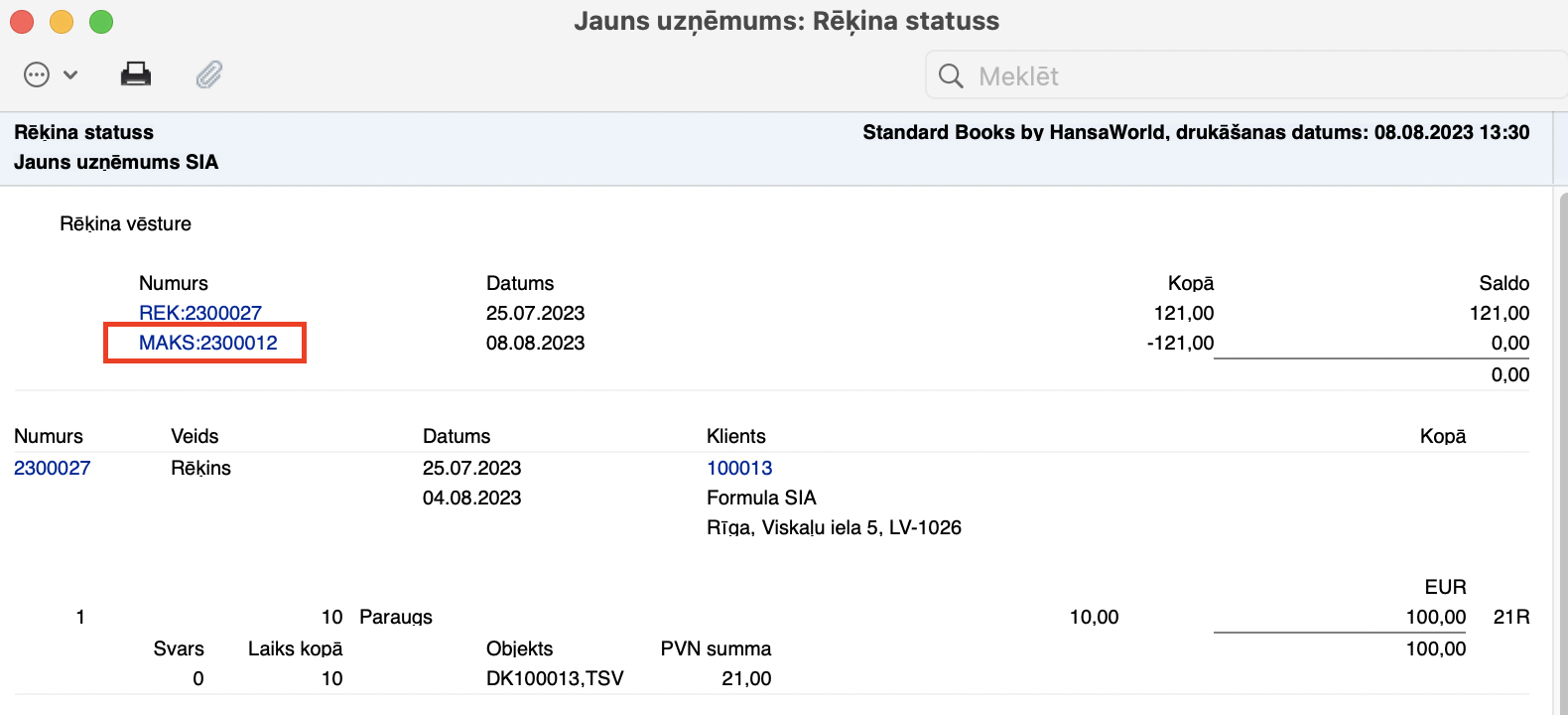
Task: Open invoice number 2300027 in the details table
Action: 53,468
